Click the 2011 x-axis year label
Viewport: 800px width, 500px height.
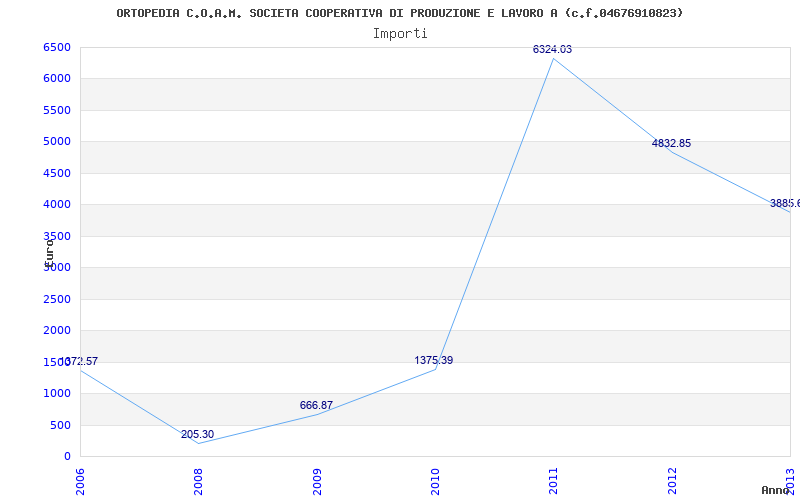554,482
